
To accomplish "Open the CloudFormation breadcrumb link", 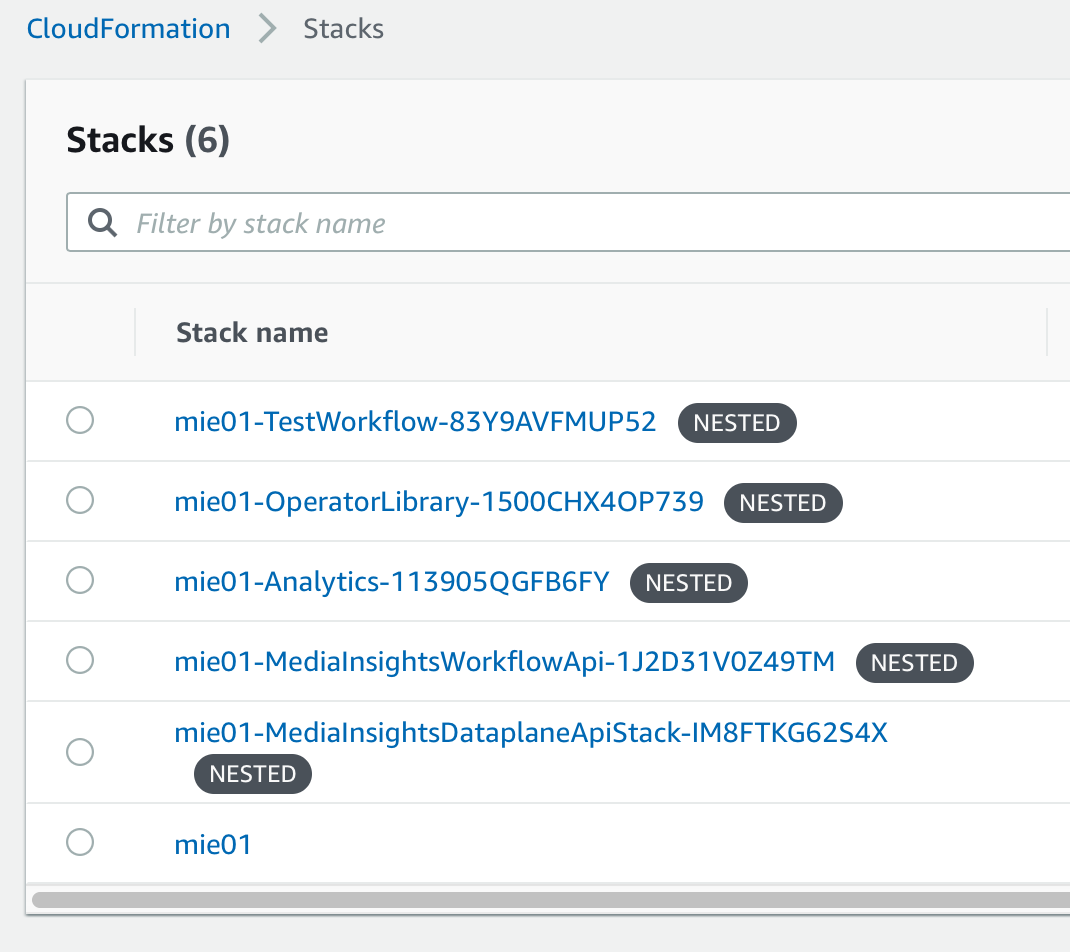I will [128, 29].
